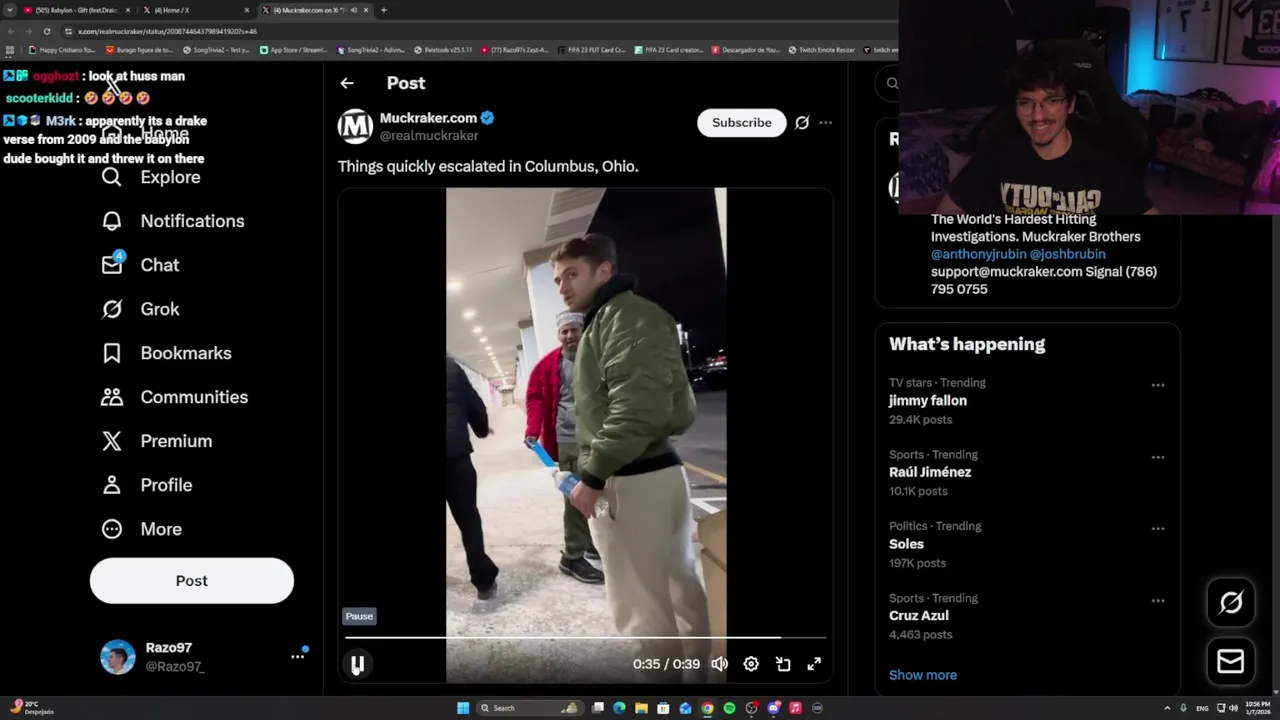
Task: Subscribe to Muckraker.com
Action: click(742, 122)
